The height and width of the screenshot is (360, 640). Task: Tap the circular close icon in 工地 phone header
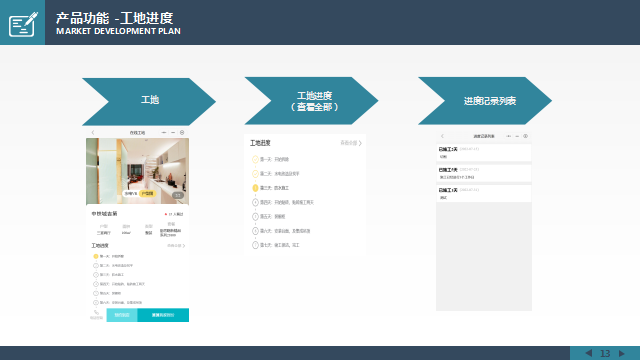182,133
